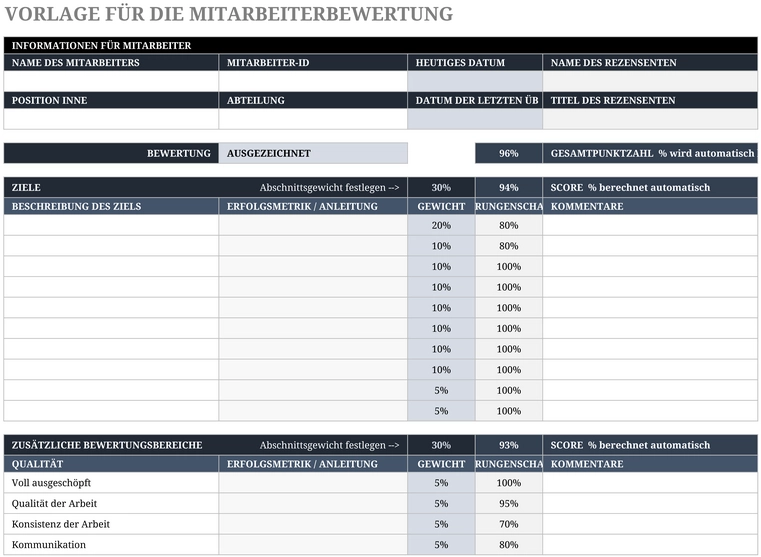
Task: Click the comments cell in the 20% row
Action: pyautogui.click(x=650, y=225)
